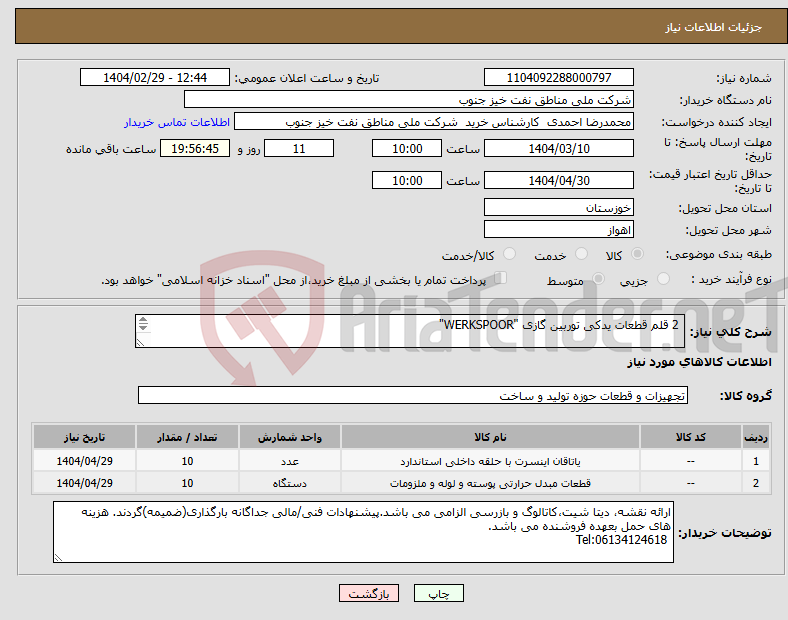Click the response deadline time 10:00 field
Screen dimensions: 788x620
pos(407,149)
